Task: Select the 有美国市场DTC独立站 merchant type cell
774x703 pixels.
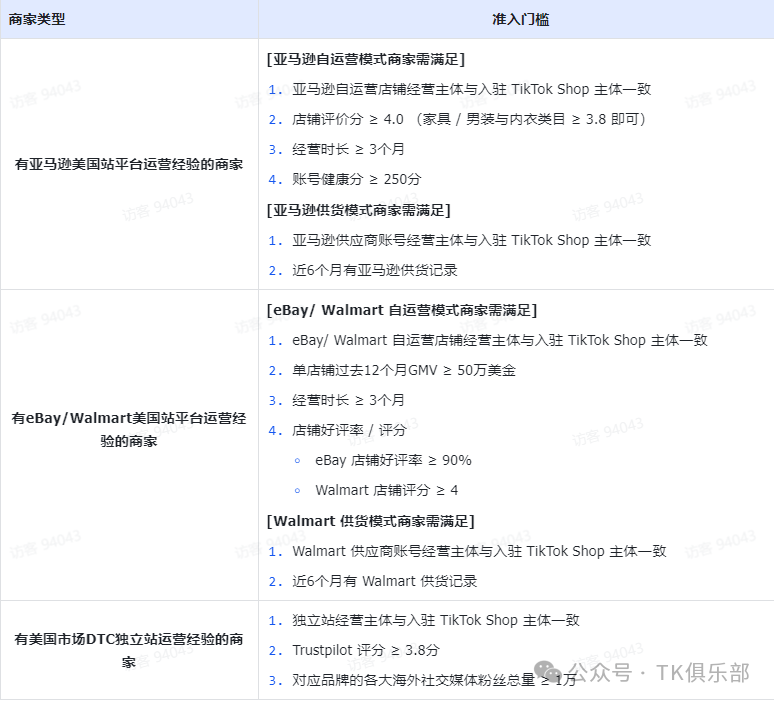Action: point(129,649)
